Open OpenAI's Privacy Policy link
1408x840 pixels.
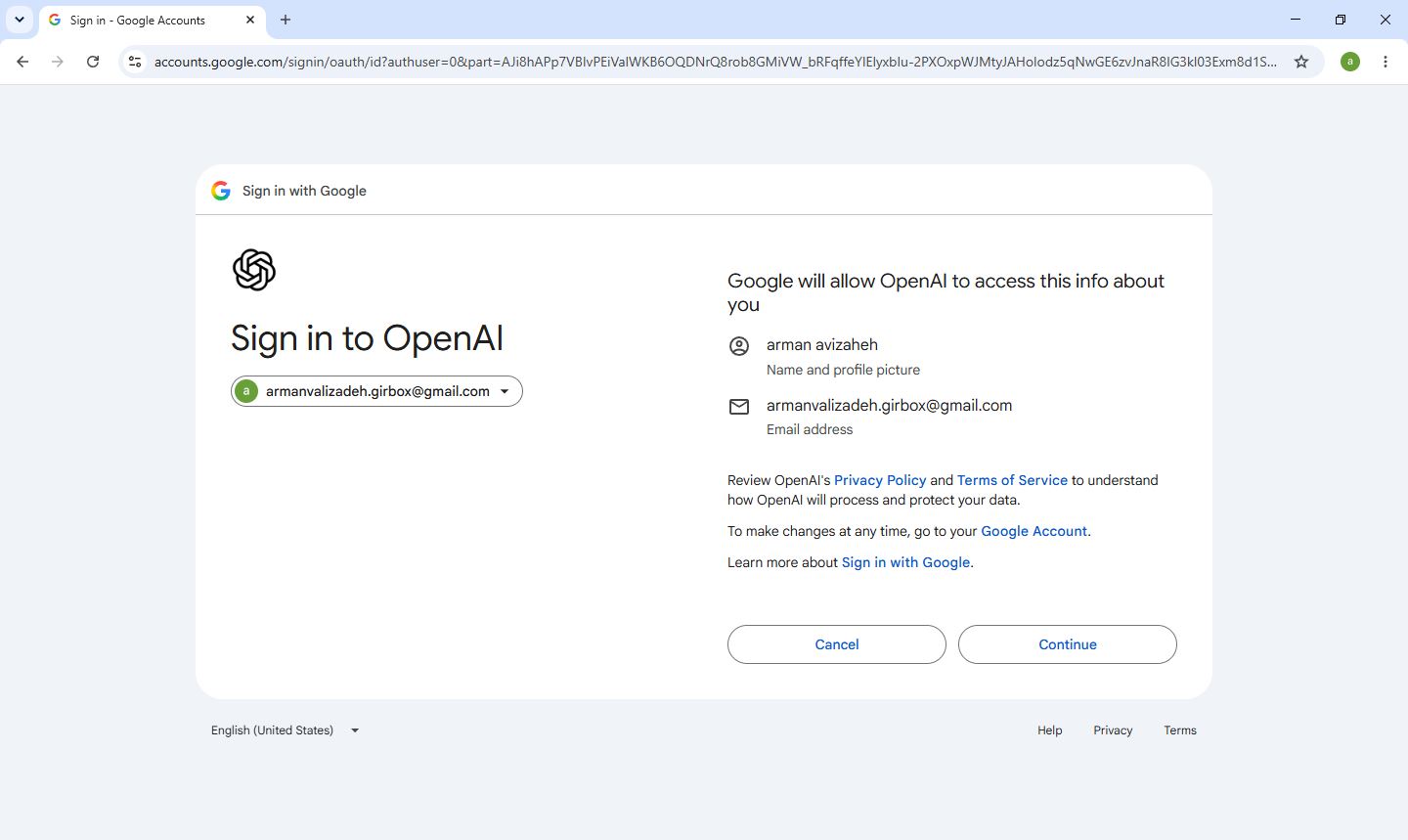coord(880,480)
